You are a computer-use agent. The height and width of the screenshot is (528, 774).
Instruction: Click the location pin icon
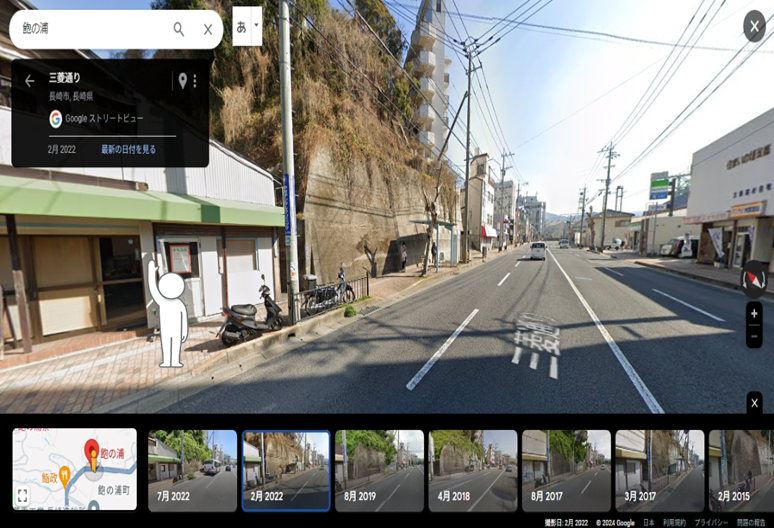click(182, 81)
